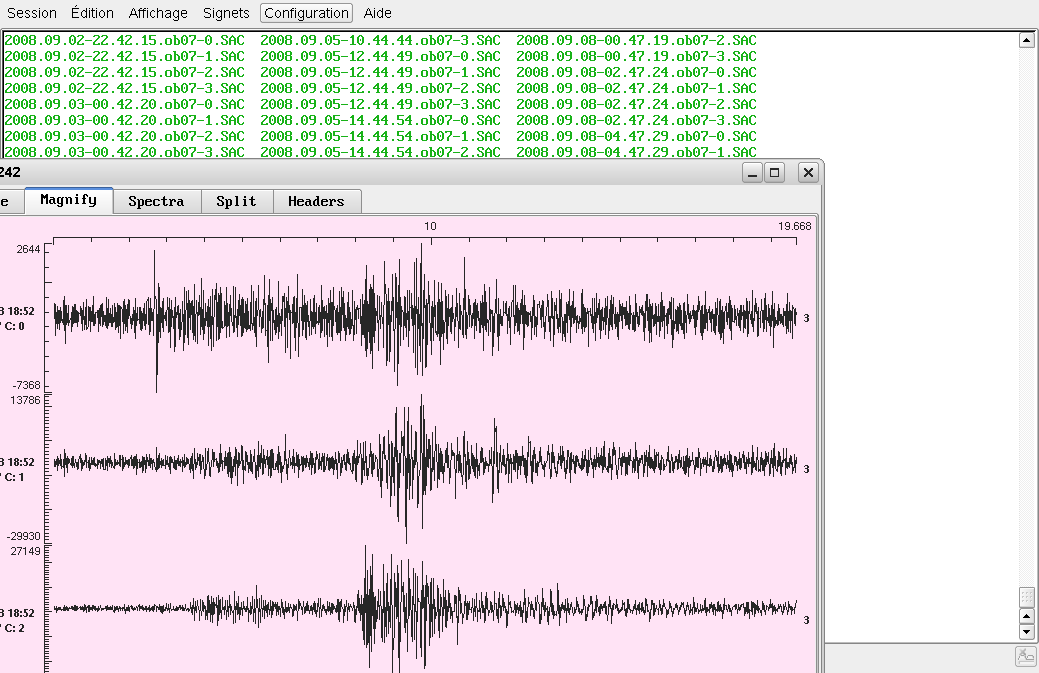Open the Headers tab
Image resolution: width=1039 pixels, height=673 pixels.
click(x=316, y=201)
